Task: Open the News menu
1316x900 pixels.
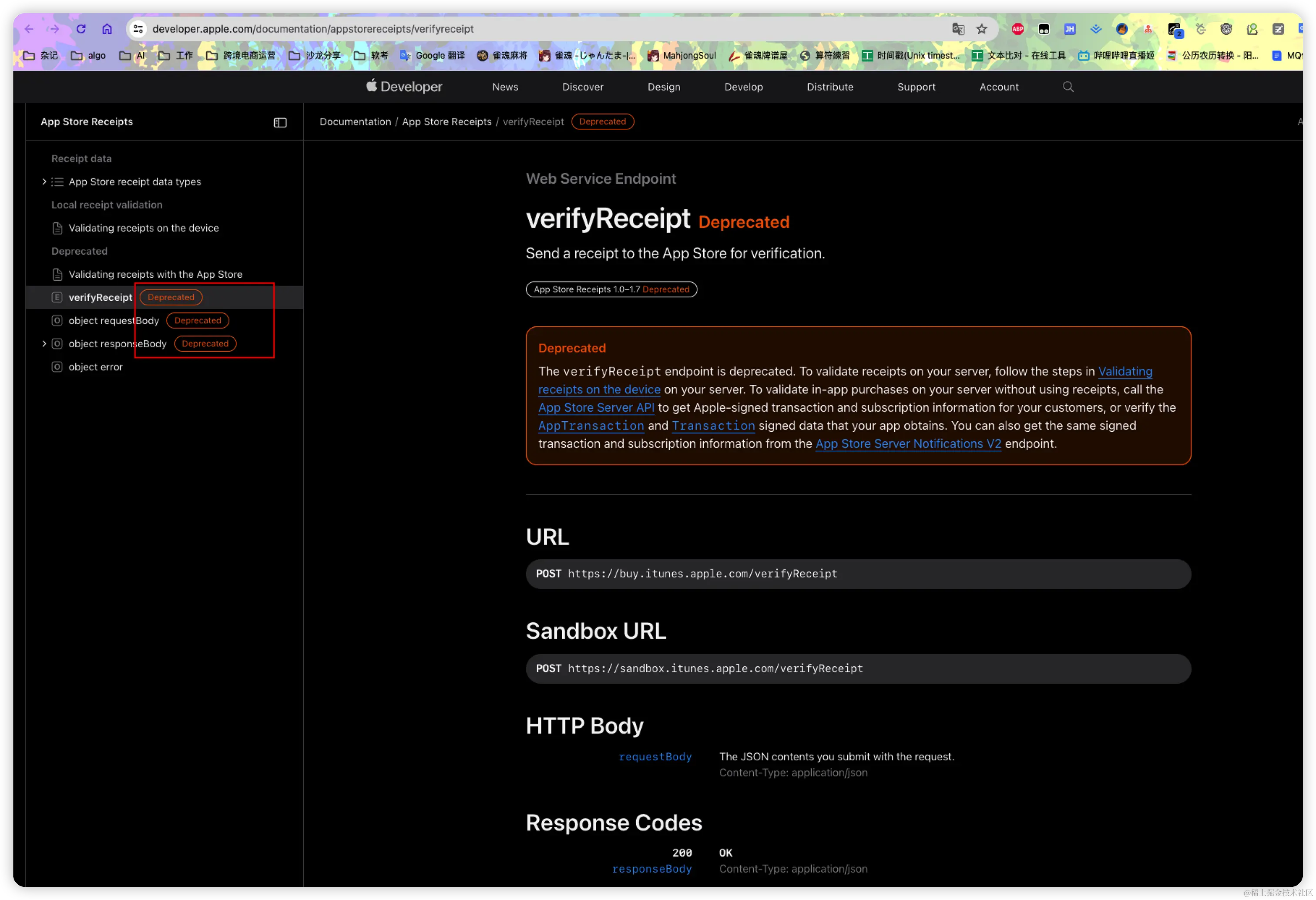Action: coord(505,87)
